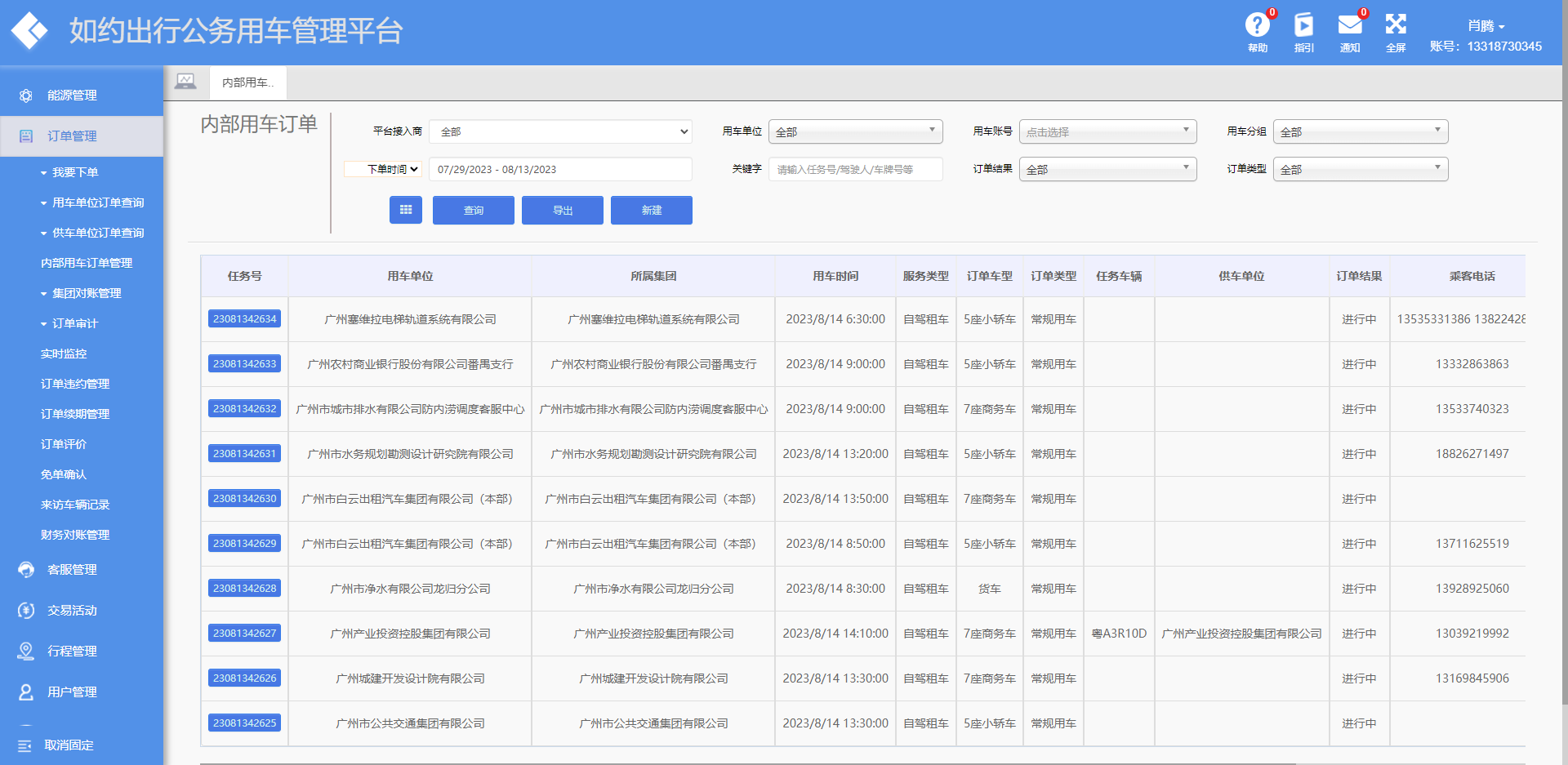
Task: Open the 订单类型 filter dropdown
Action: coord(1361,169)
